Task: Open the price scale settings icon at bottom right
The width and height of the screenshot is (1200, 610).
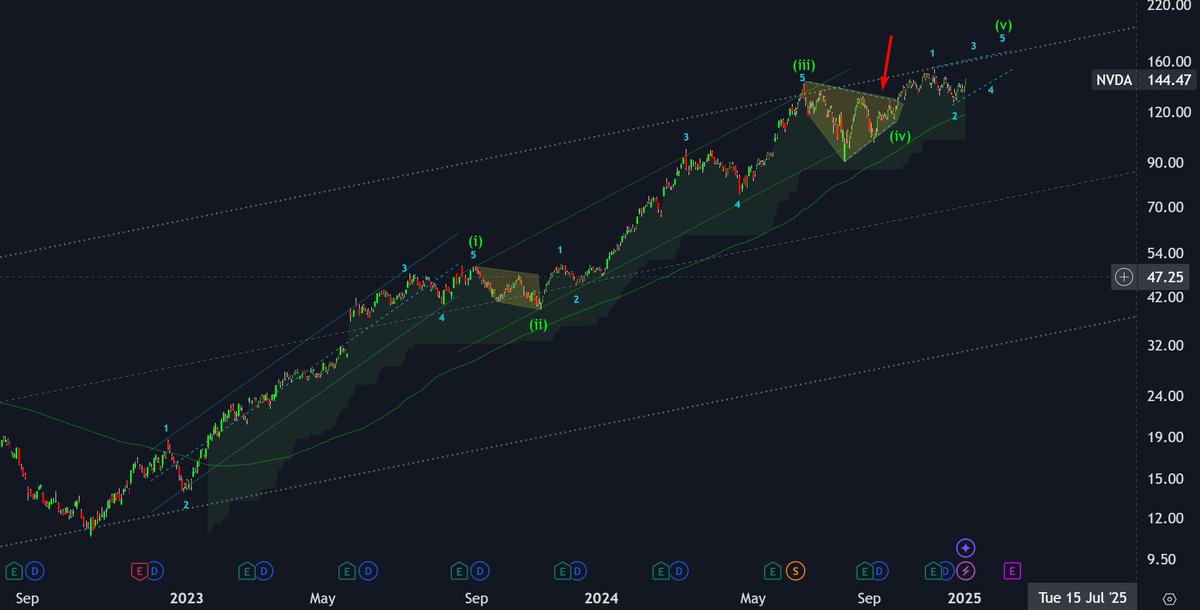Action: (x=1168, y=599)
